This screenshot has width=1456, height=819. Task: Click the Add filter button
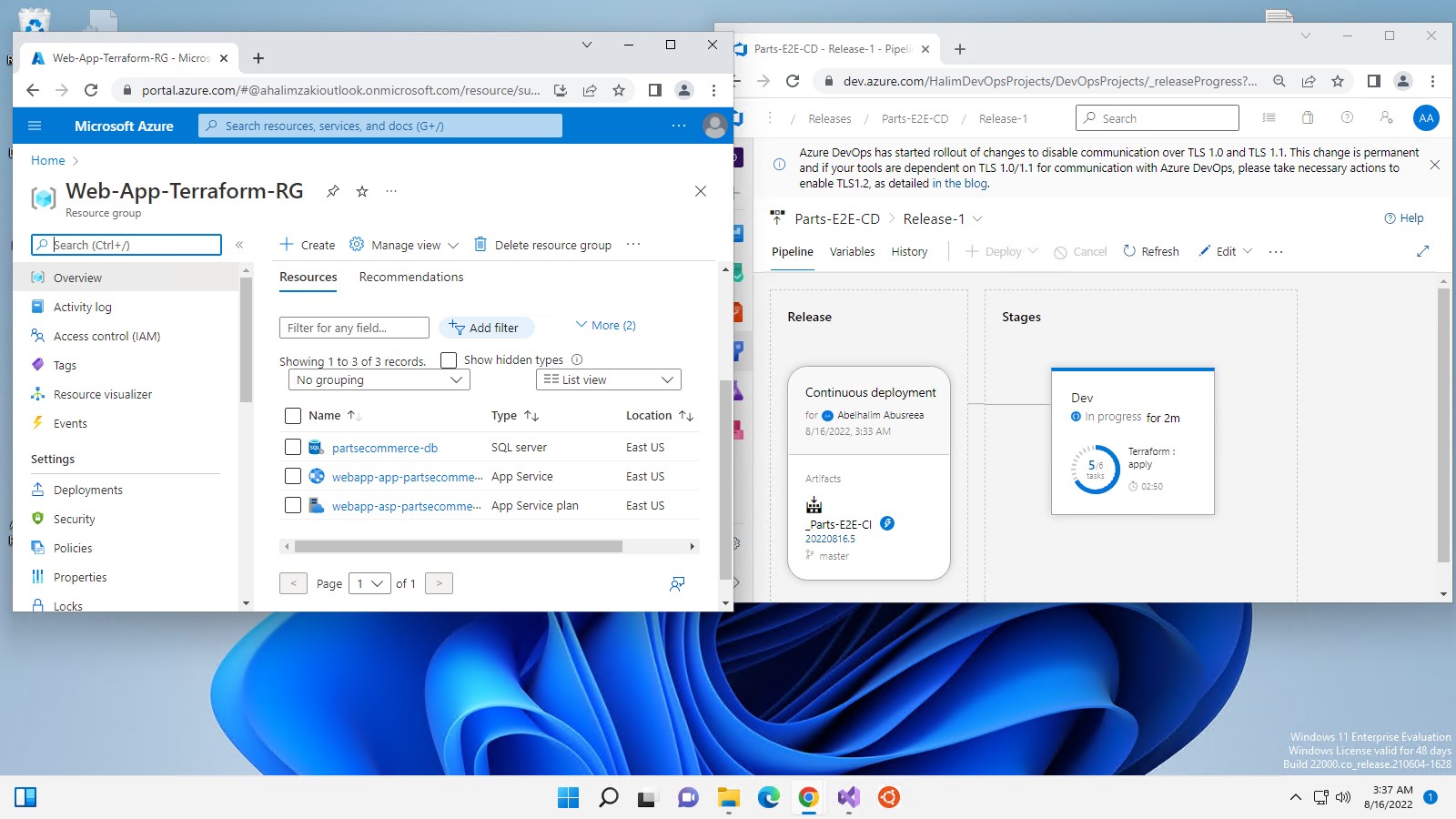(x=485, y=328)
